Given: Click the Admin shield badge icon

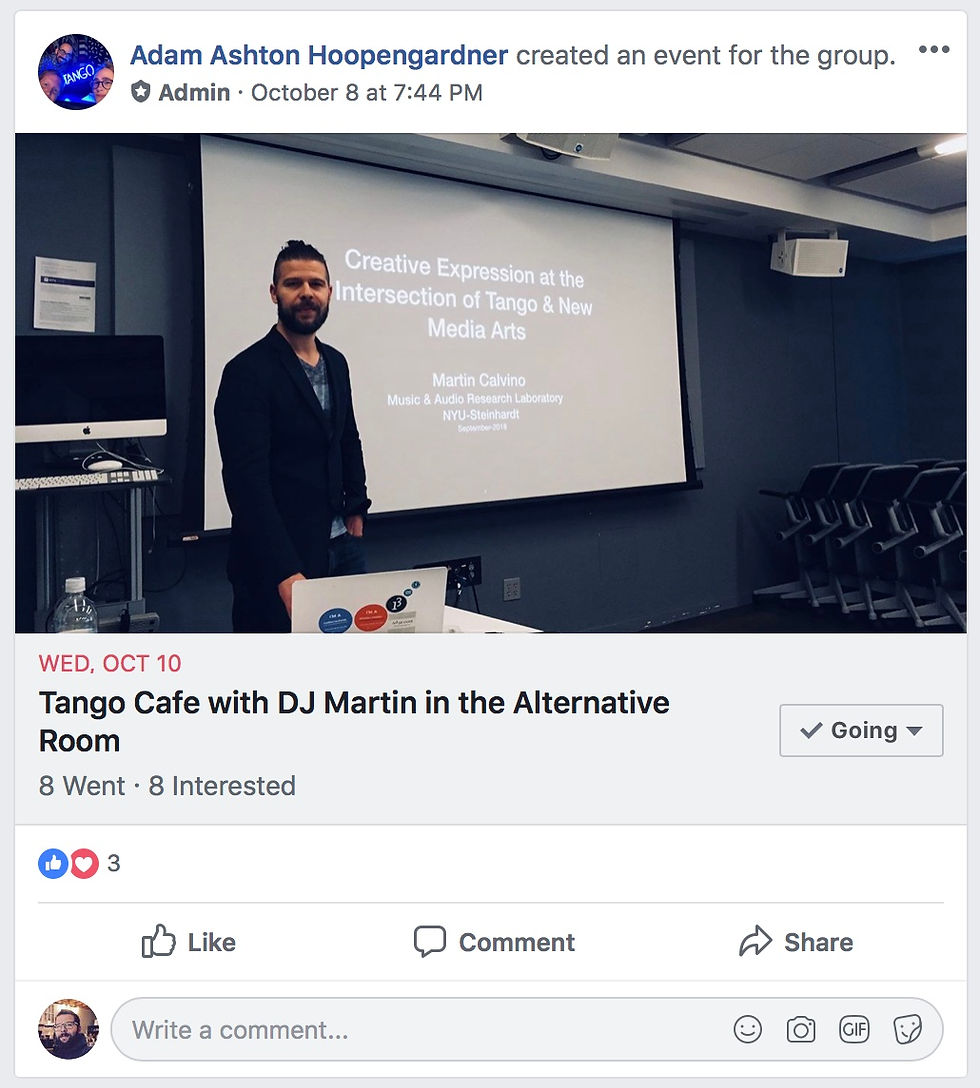Looking at the screenshot, I should coord(141,92).
